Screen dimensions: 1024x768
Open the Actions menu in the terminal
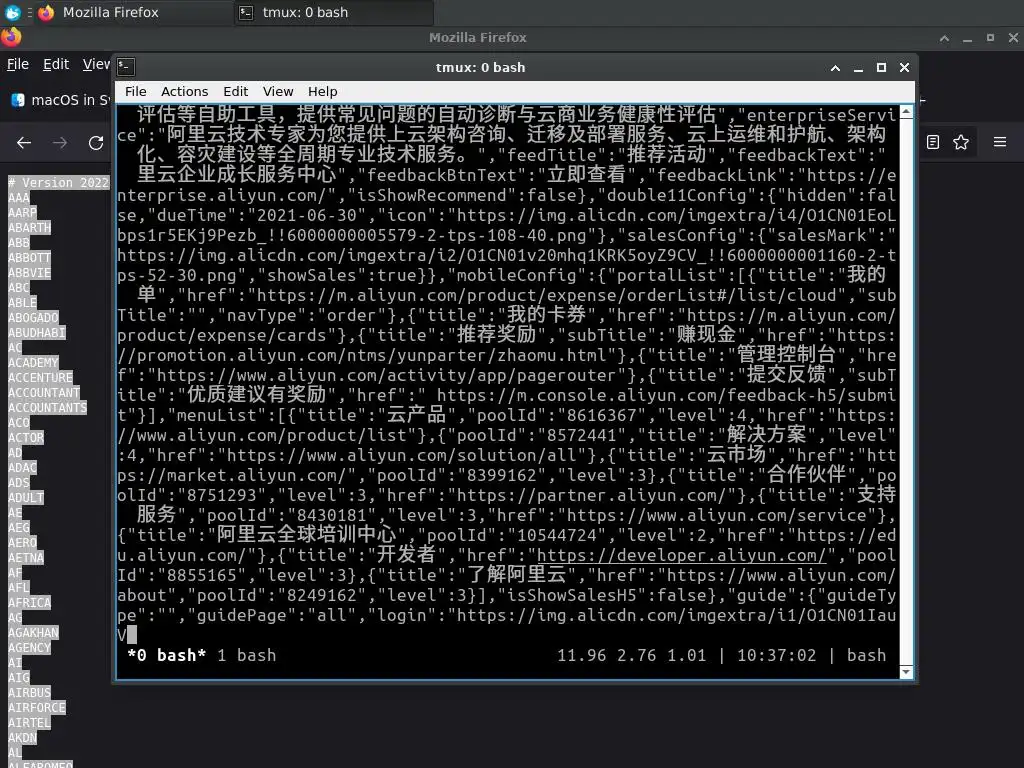(184, 91)
